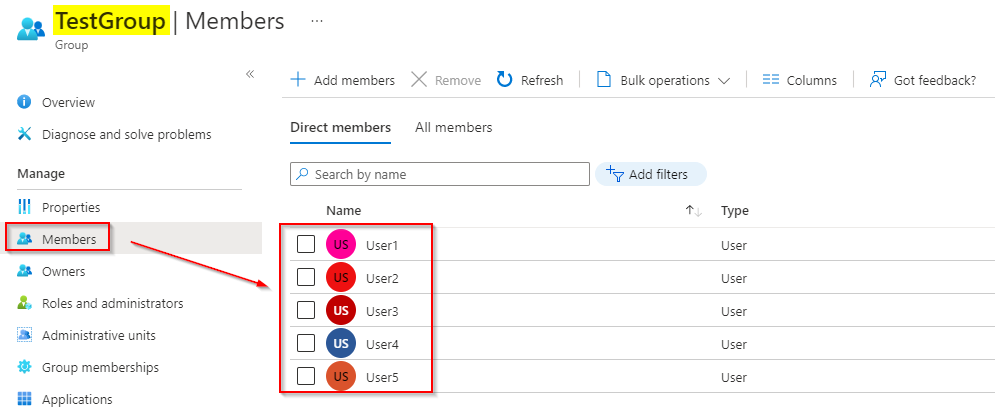This screenshot has height=417, width=995.
Task: Click the User2 red avatar circle
Action: coord(341,278)
